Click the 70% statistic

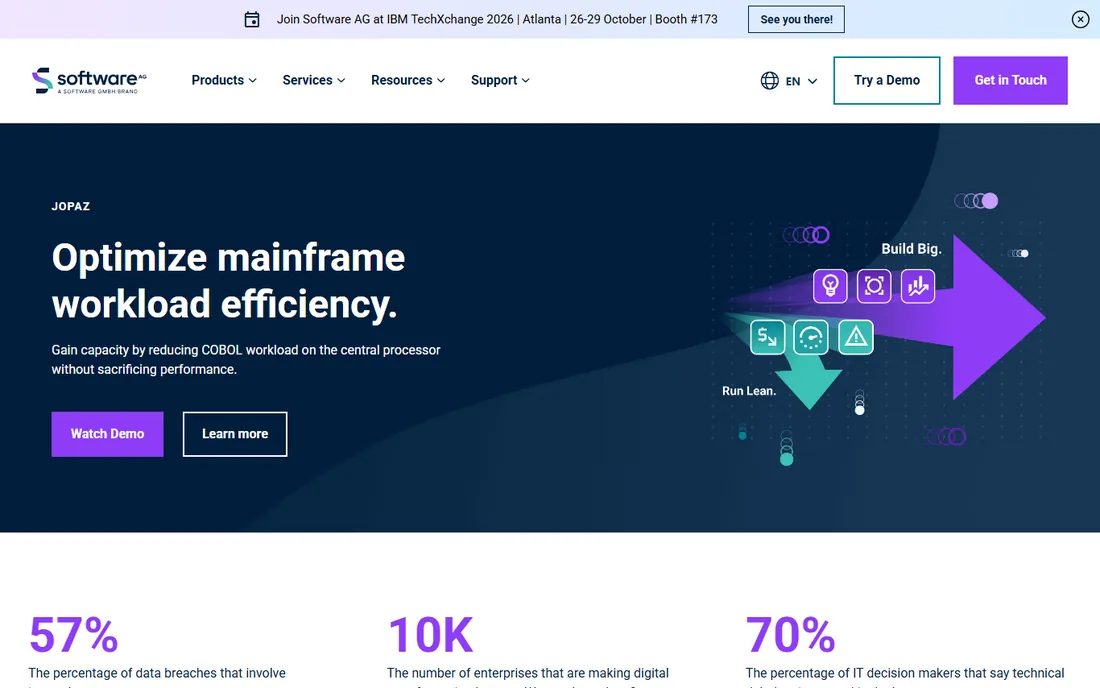(791, 635)
